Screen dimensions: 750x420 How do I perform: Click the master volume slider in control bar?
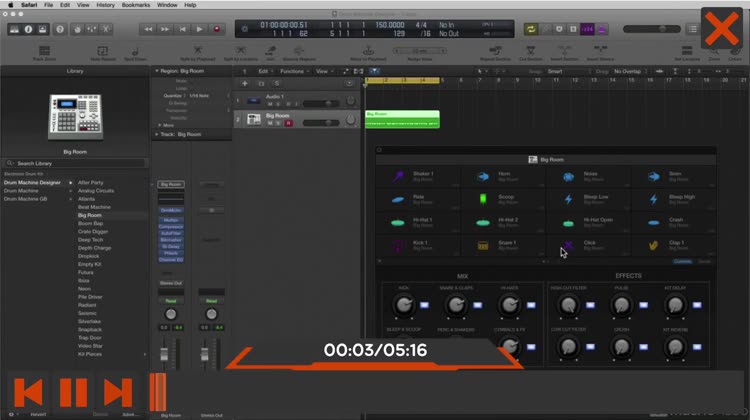[651, 29]
